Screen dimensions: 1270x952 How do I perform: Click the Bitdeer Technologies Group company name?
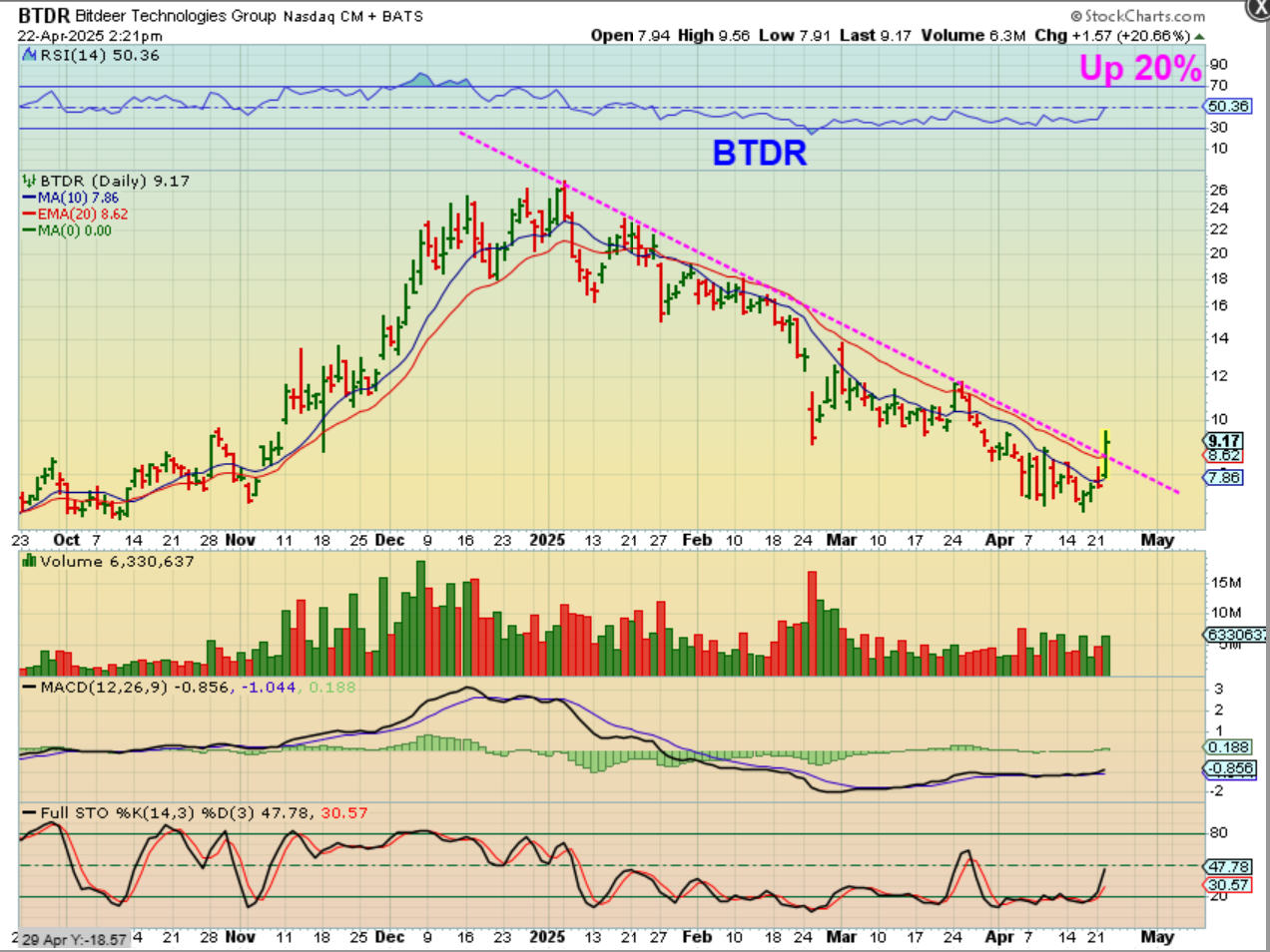[x=176, y=16]
